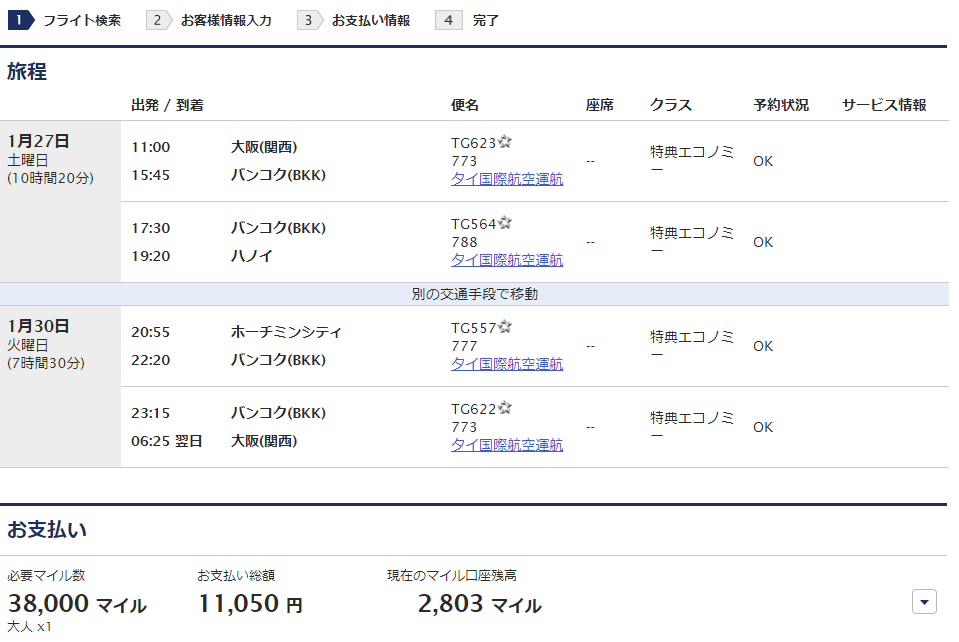The image size is (959, 642).
Task: Select step 1 フライト検索
Action: (64, 20)
